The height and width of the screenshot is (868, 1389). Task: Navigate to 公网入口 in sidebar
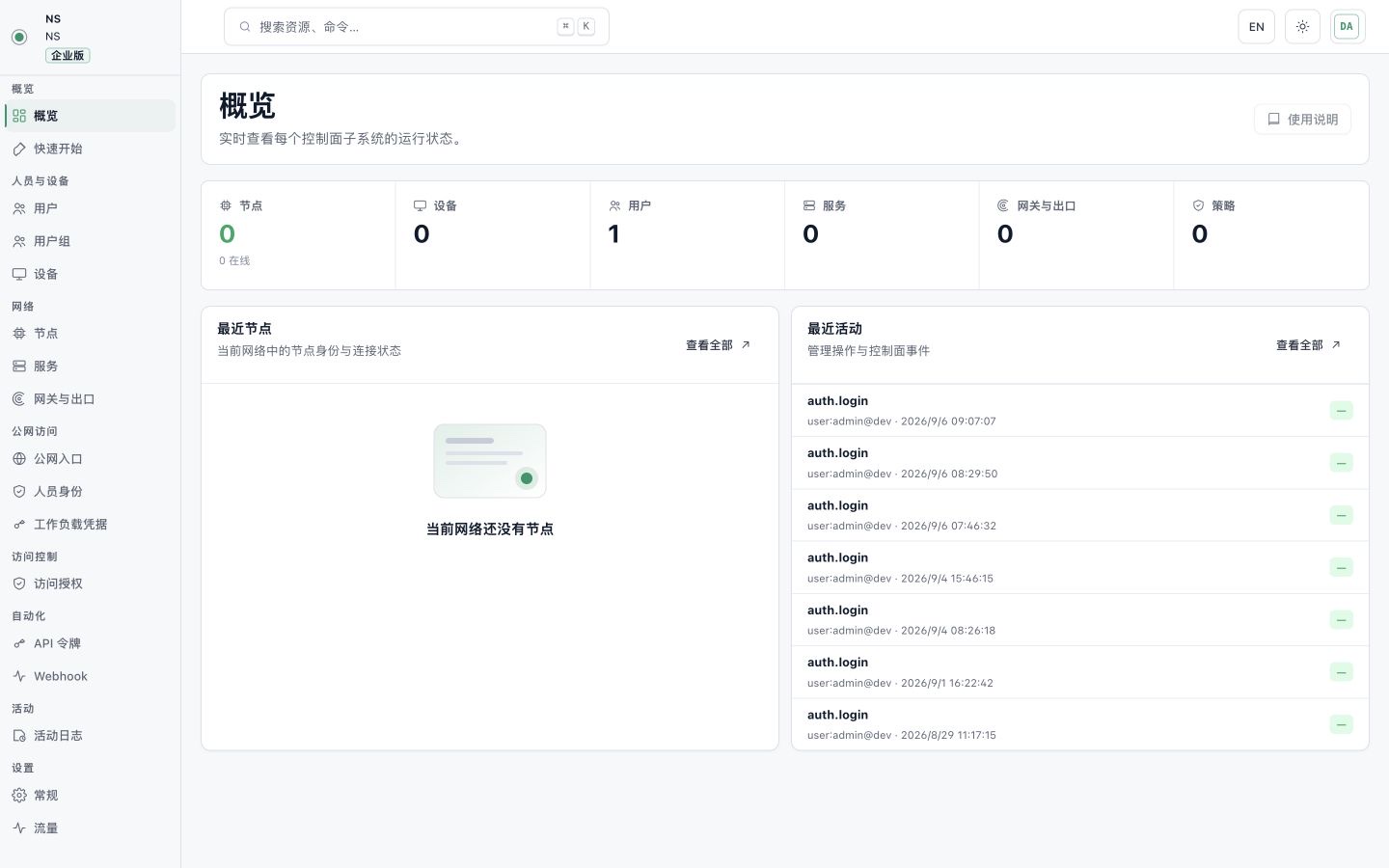[91, 459]
